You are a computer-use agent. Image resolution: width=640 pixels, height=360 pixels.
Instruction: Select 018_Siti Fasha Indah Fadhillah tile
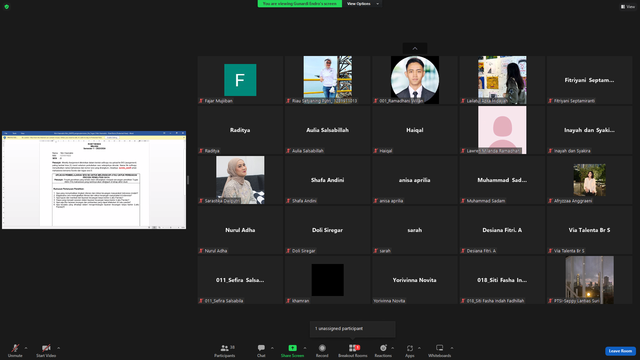pos(502,280)
